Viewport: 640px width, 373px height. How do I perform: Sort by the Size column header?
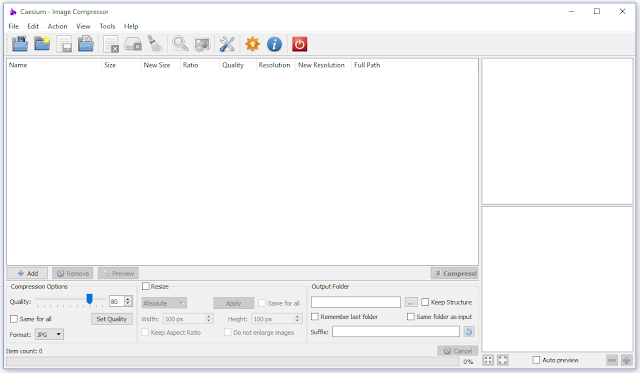[x=121, y=65]
